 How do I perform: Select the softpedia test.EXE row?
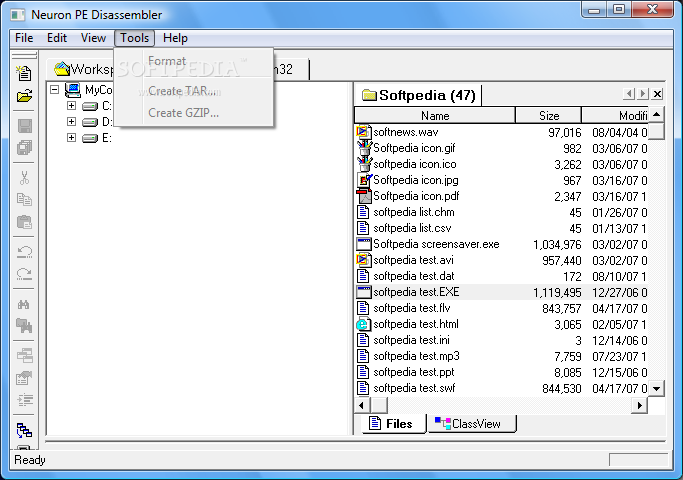click(501, 292)
